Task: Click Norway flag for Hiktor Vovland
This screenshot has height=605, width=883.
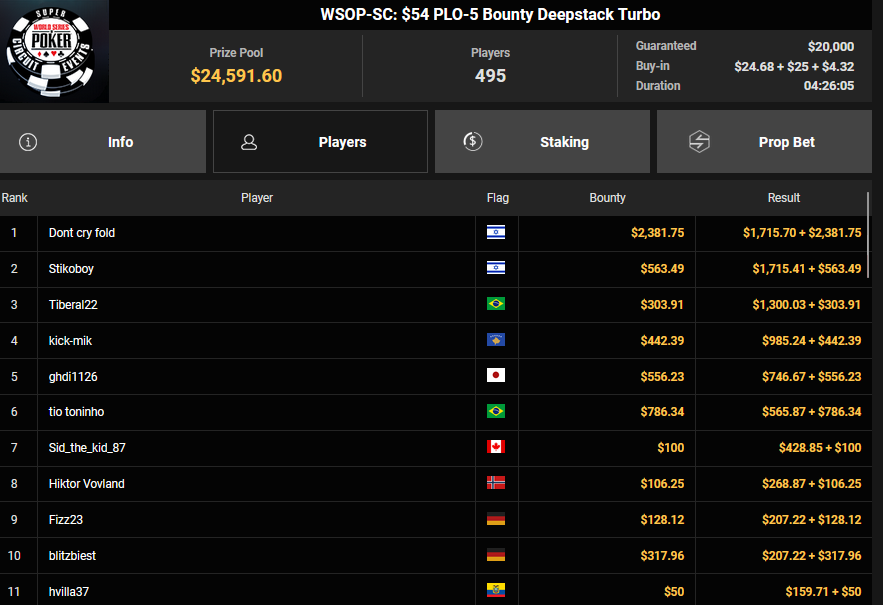Action: (495, 484)
